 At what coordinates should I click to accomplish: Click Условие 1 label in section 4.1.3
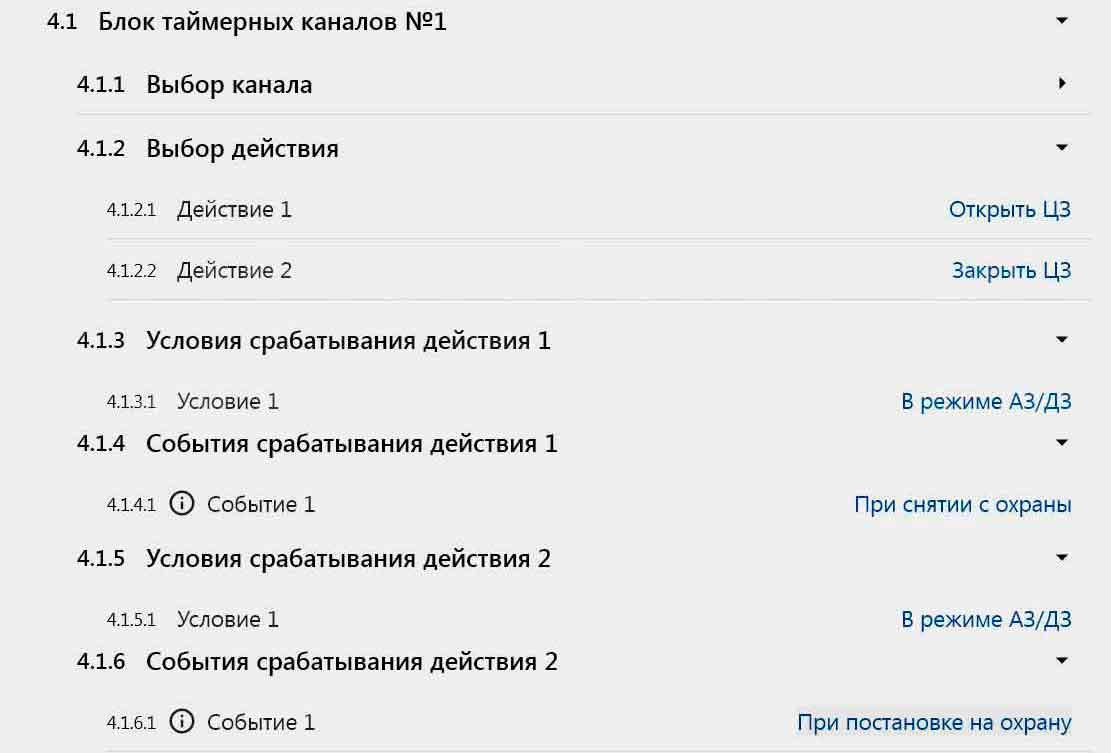[228, 402]
